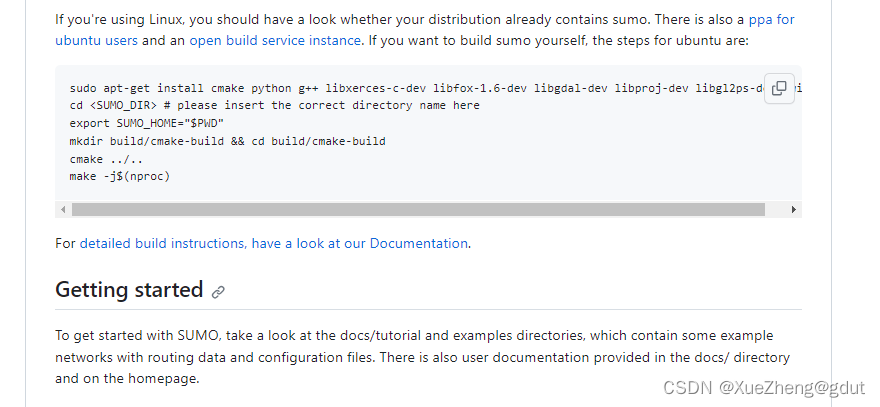Click the code block's left scroll arrow
Viewport: 880px width, 407px height.
pos(63,210)
